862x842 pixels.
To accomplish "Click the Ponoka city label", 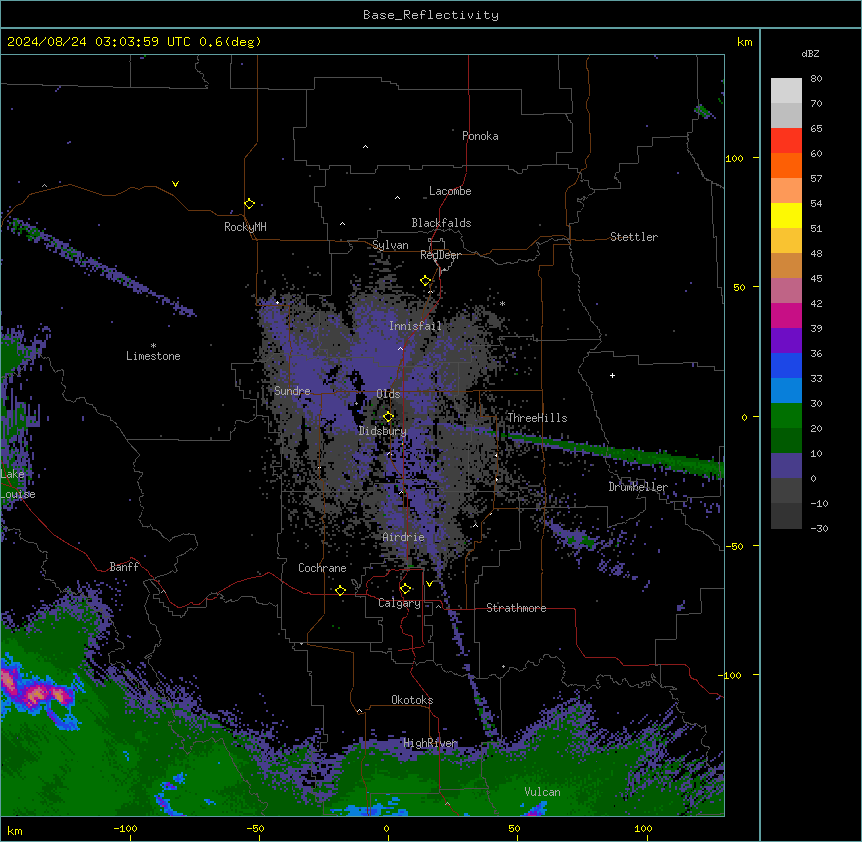I will coord(480,136).
